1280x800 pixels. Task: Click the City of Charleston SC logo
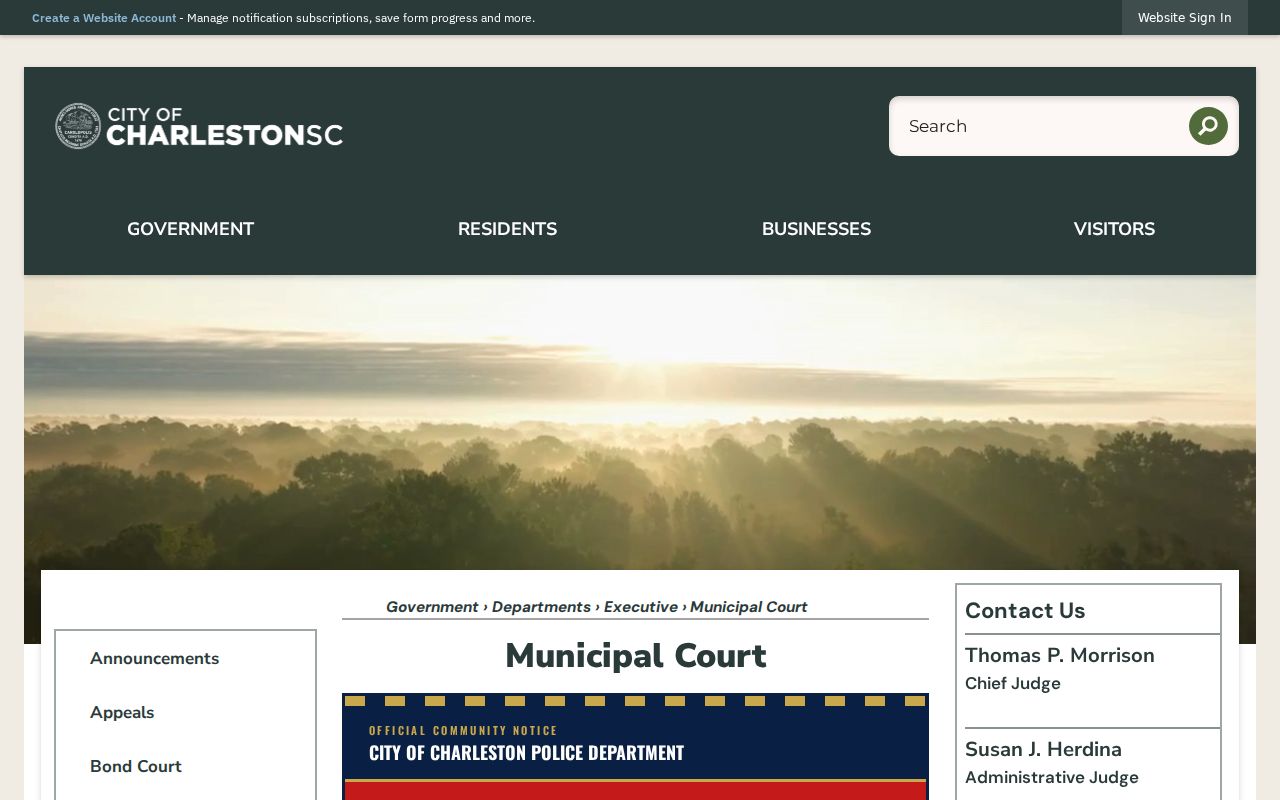(199, 126)
